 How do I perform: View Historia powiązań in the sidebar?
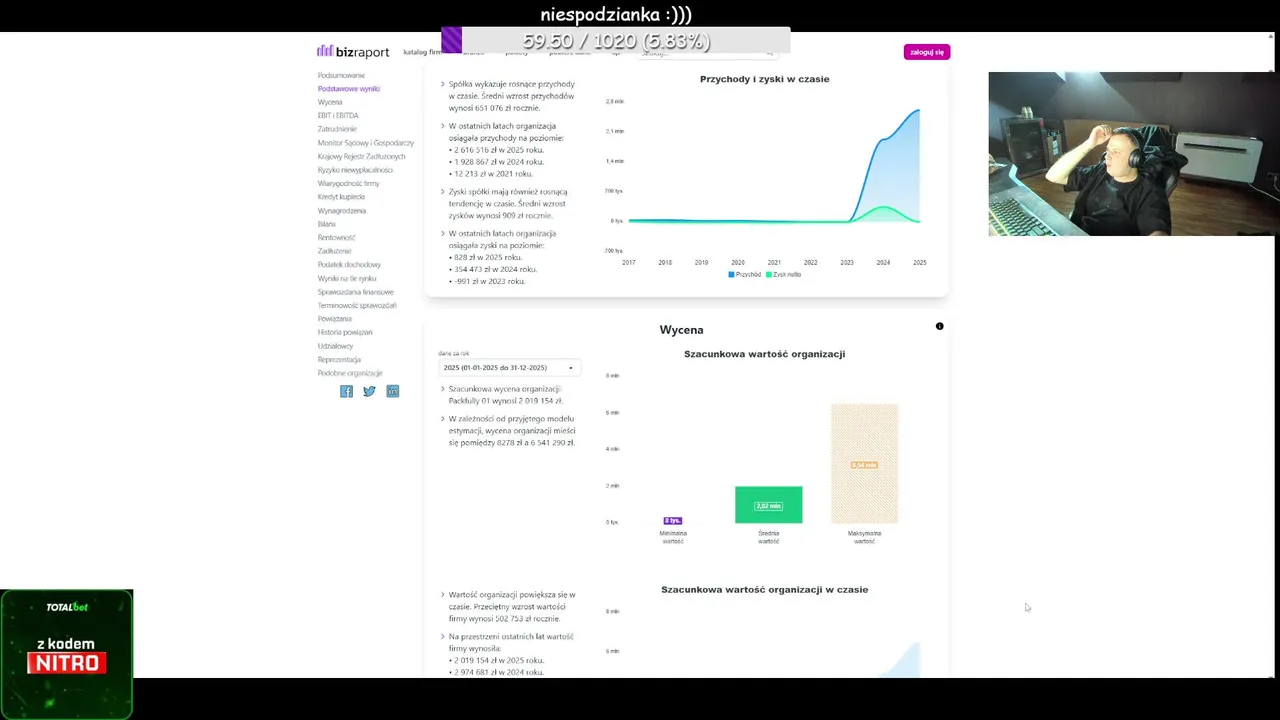pyautogui.click(x=345, y=332)
